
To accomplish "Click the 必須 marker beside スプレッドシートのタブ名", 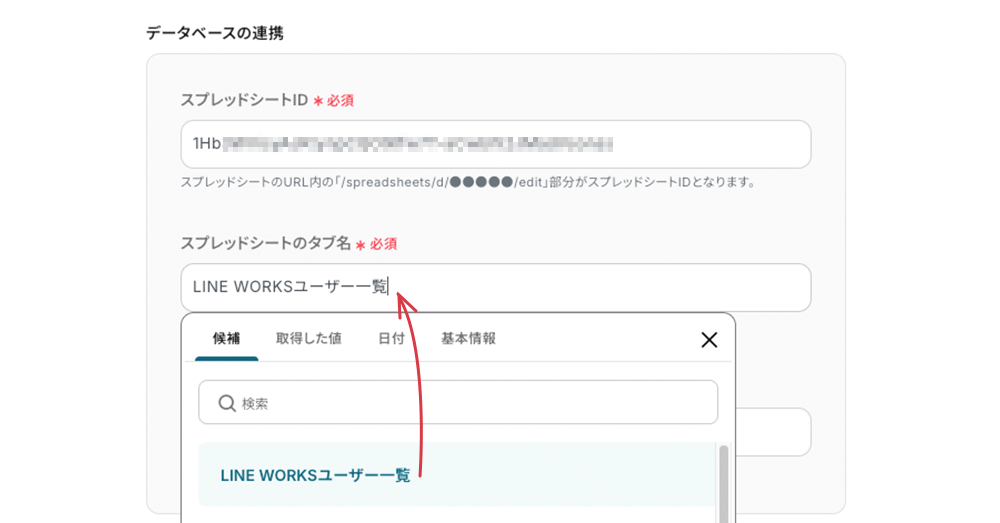I will click(383, 244).
